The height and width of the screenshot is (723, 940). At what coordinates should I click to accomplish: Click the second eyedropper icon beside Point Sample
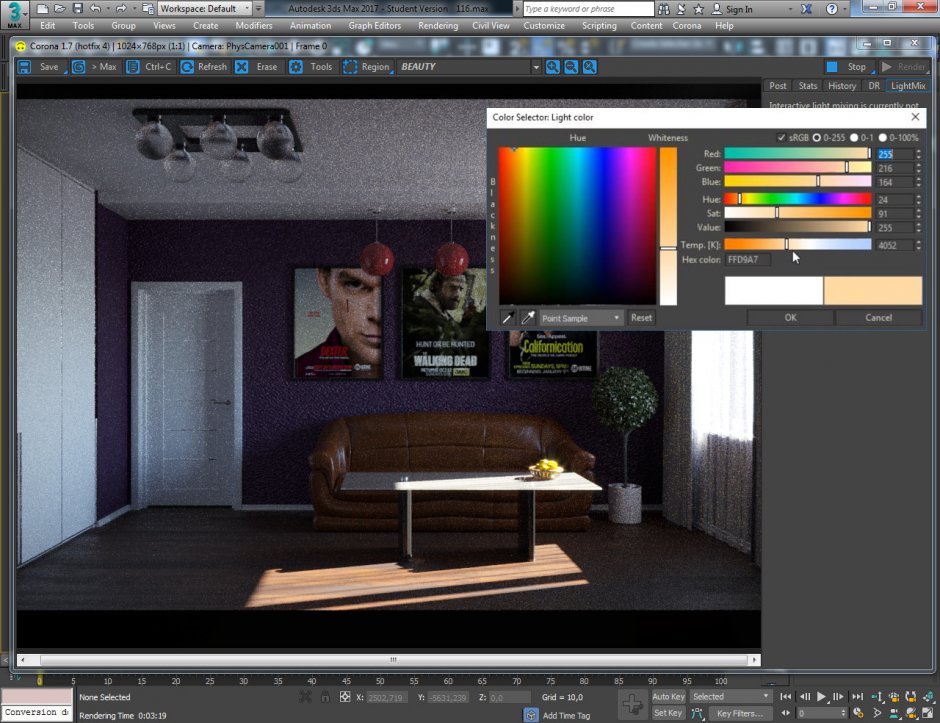(528, 318)
